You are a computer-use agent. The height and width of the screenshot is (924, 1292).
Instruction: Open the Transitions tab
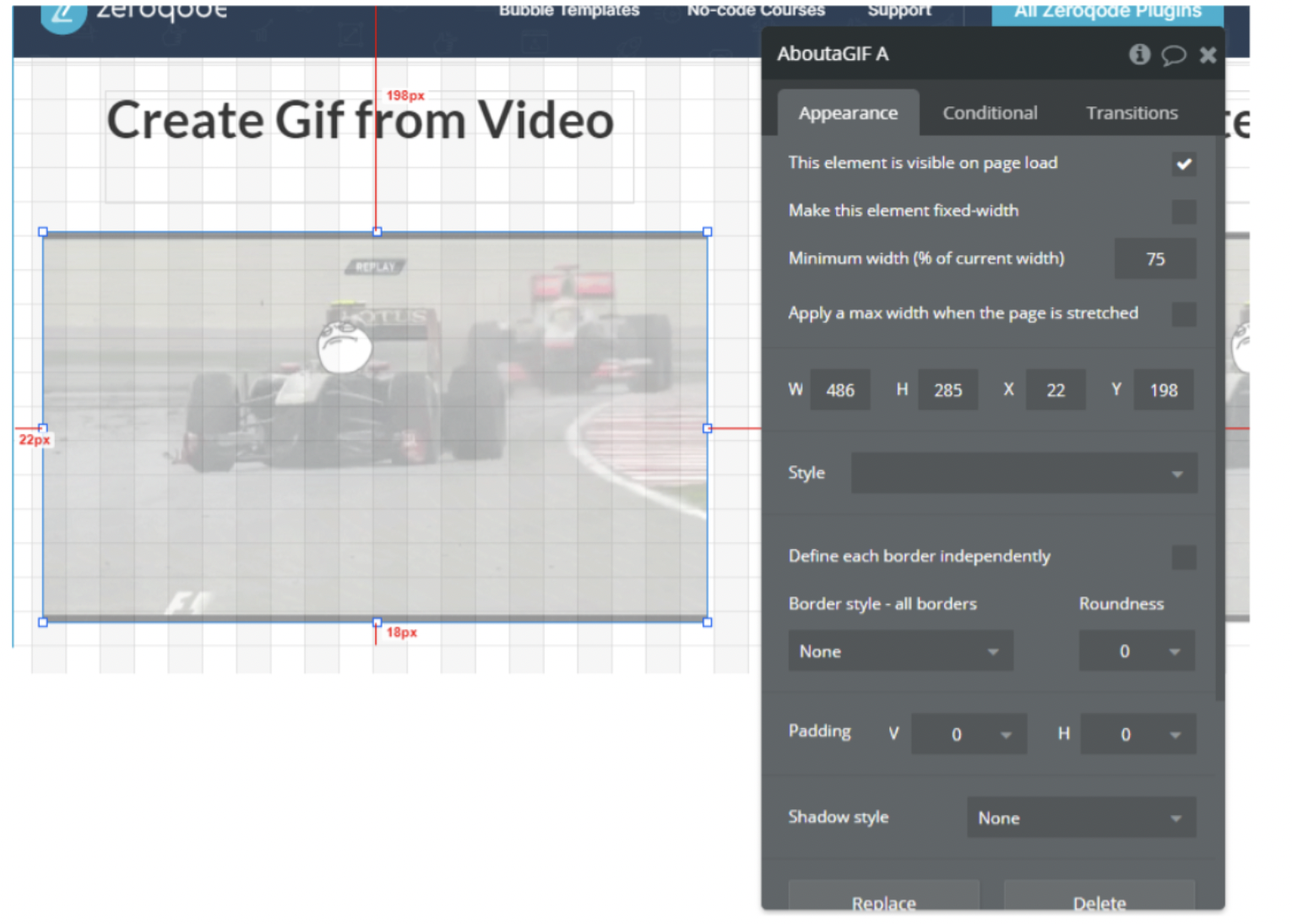click(1132, 113)
